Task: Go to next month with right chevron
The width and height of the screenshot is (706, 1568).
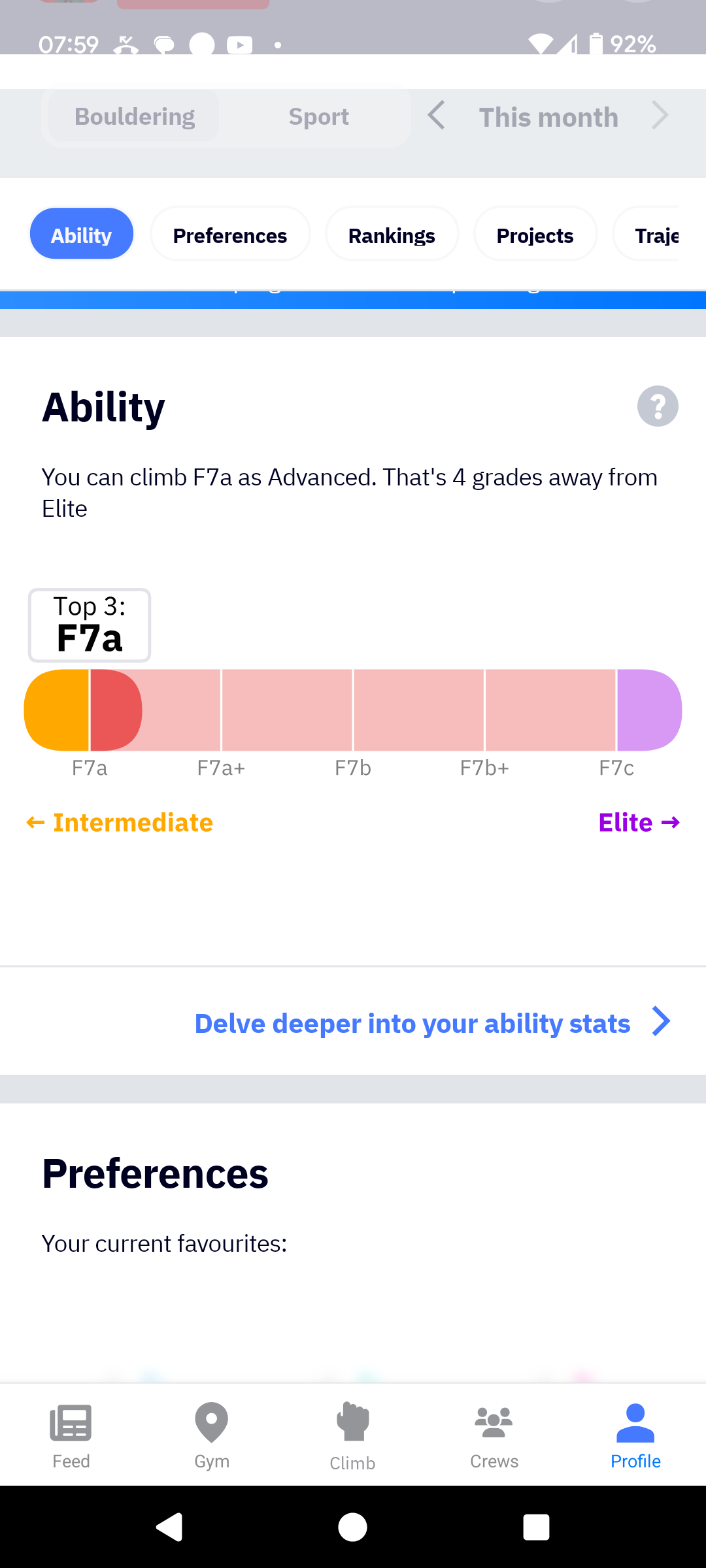Action: pos(660,116)
